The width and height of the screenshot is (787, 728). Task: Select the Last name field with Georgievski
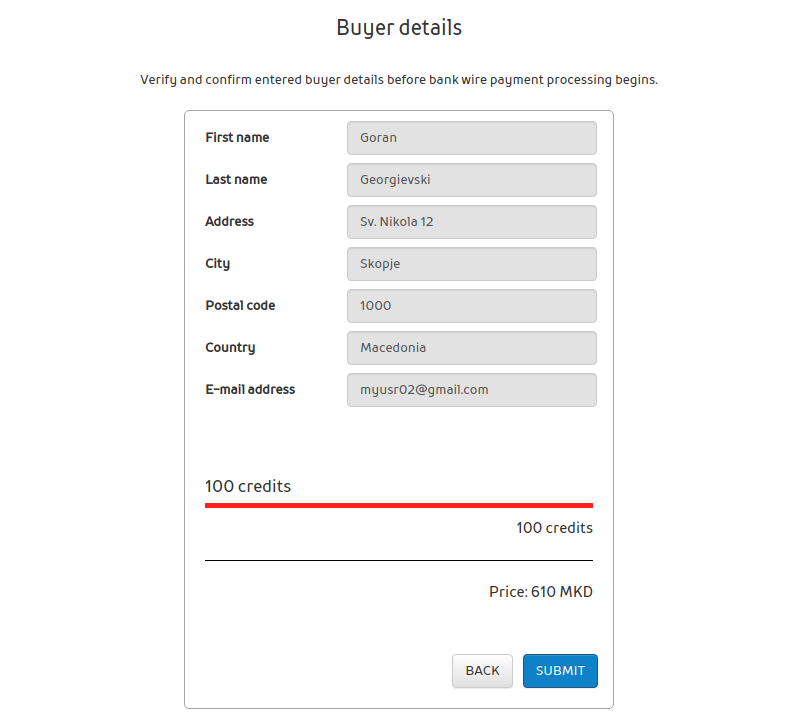coord(471,180)
